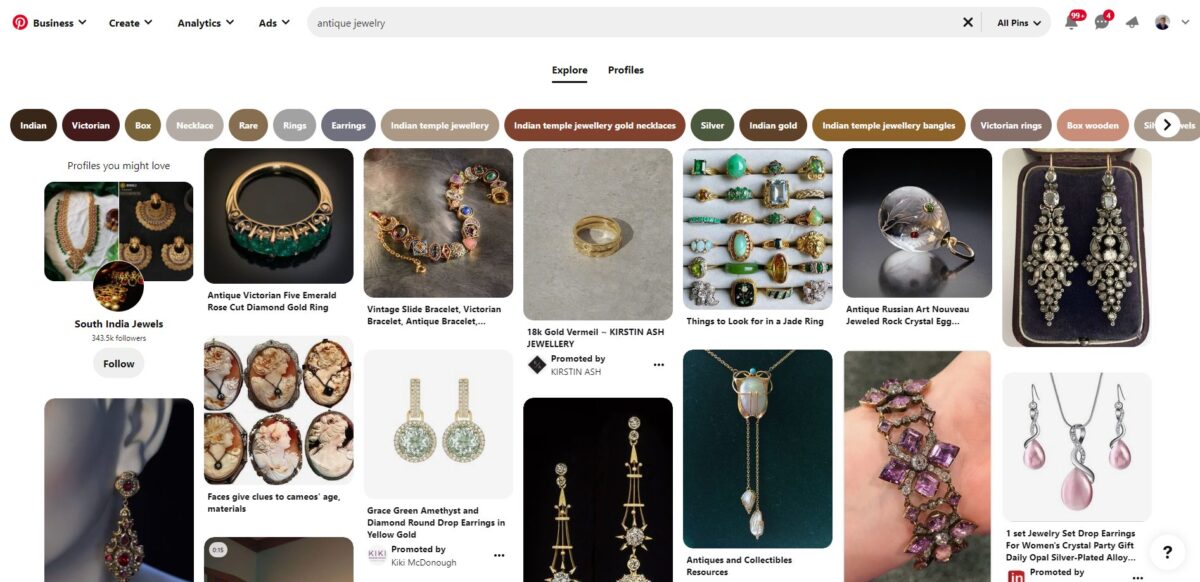Viewport: 1200px width, 582px height.
Task: Click the help question mark icon
Action: tap(1167, 549)
